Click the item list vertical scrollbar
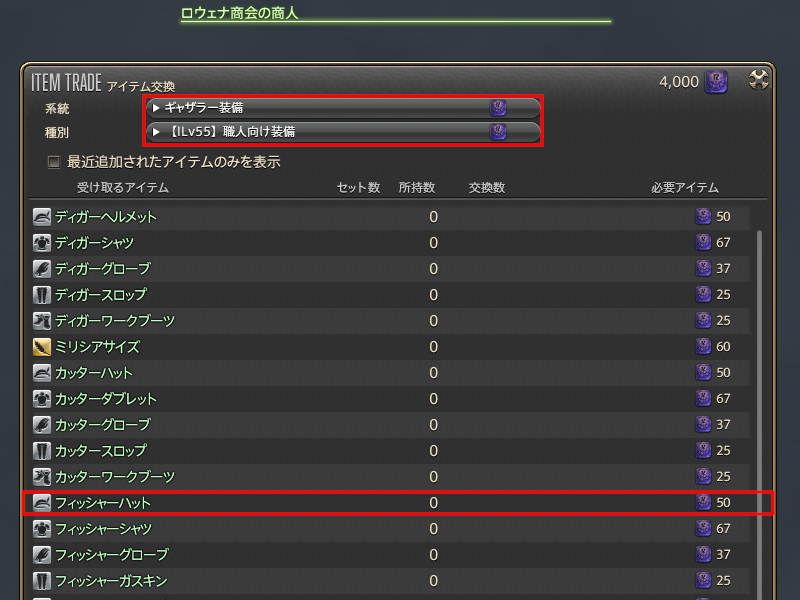Image resolution: width=800 pixels, height=600 pixels. (759, 413)
